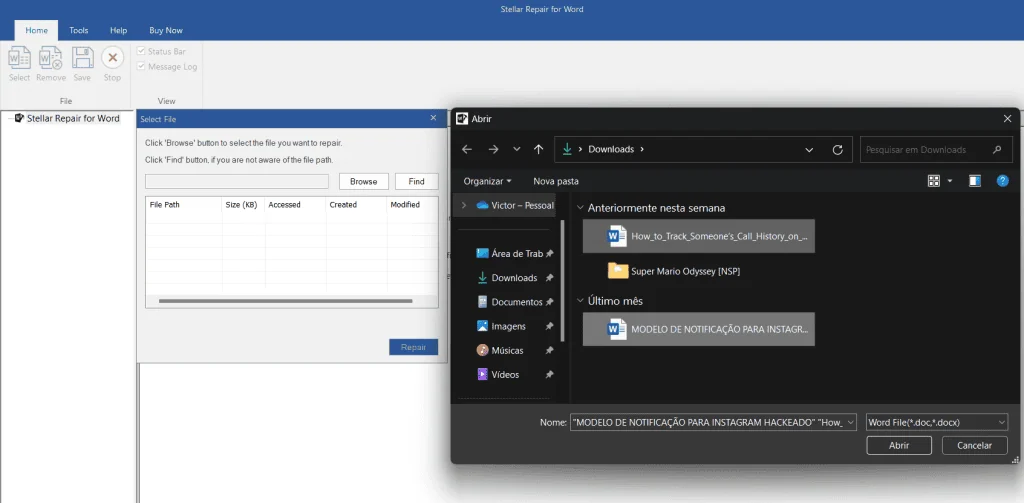Click the pin icon beside Imagens
1024x503 pixels.
coord(549,326)
